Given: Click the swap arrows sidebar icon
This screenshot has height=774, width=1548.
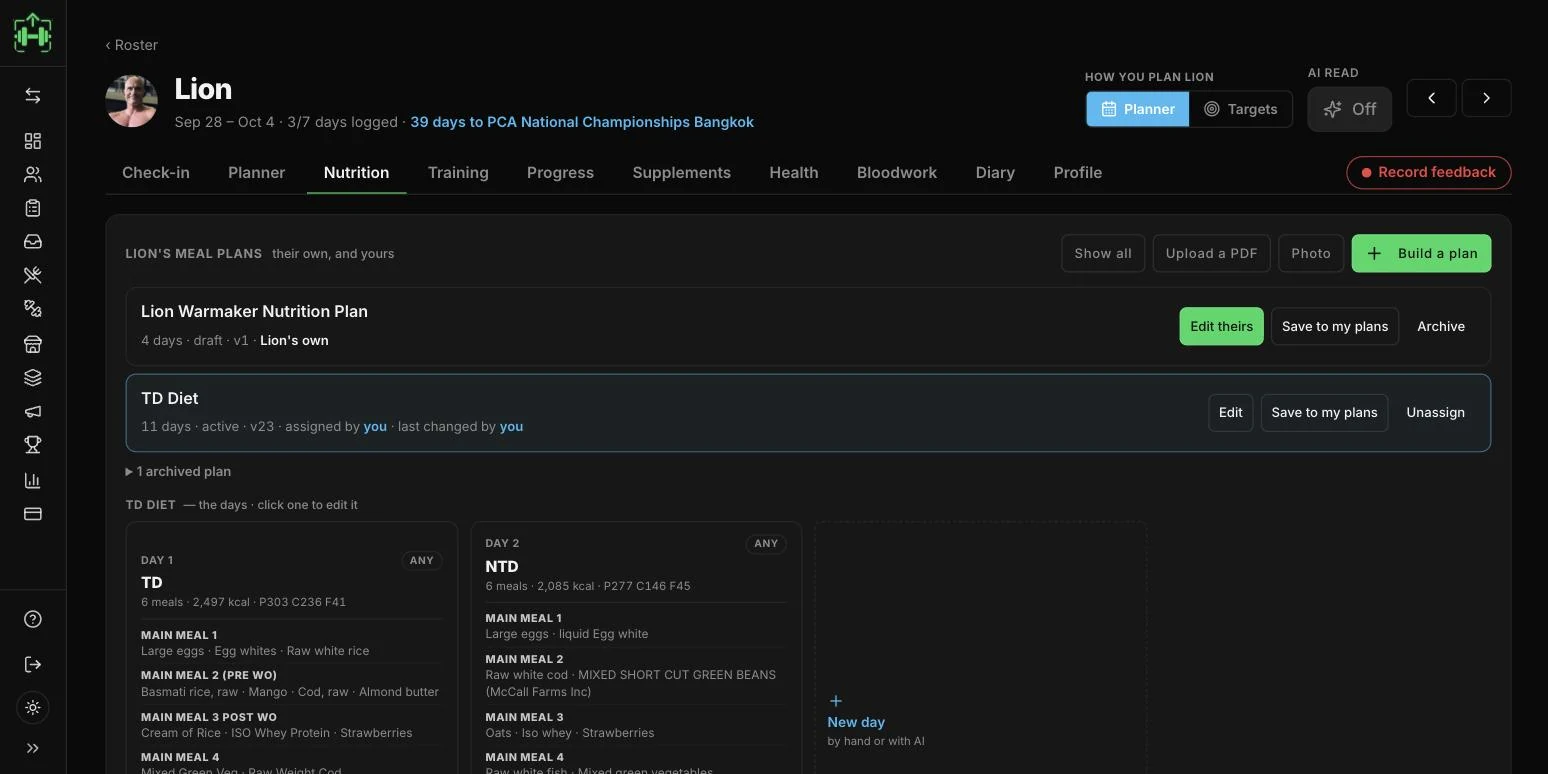Looking at the screenshot, I should (33, 96).
